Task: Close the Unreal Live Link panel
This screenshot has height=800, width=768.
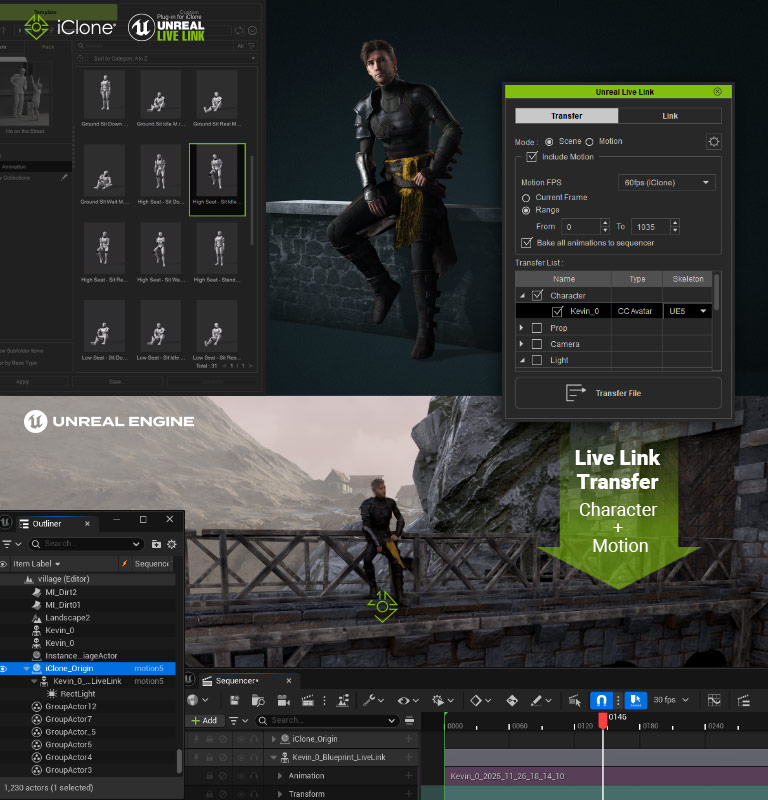Action: tap(717, 91)
